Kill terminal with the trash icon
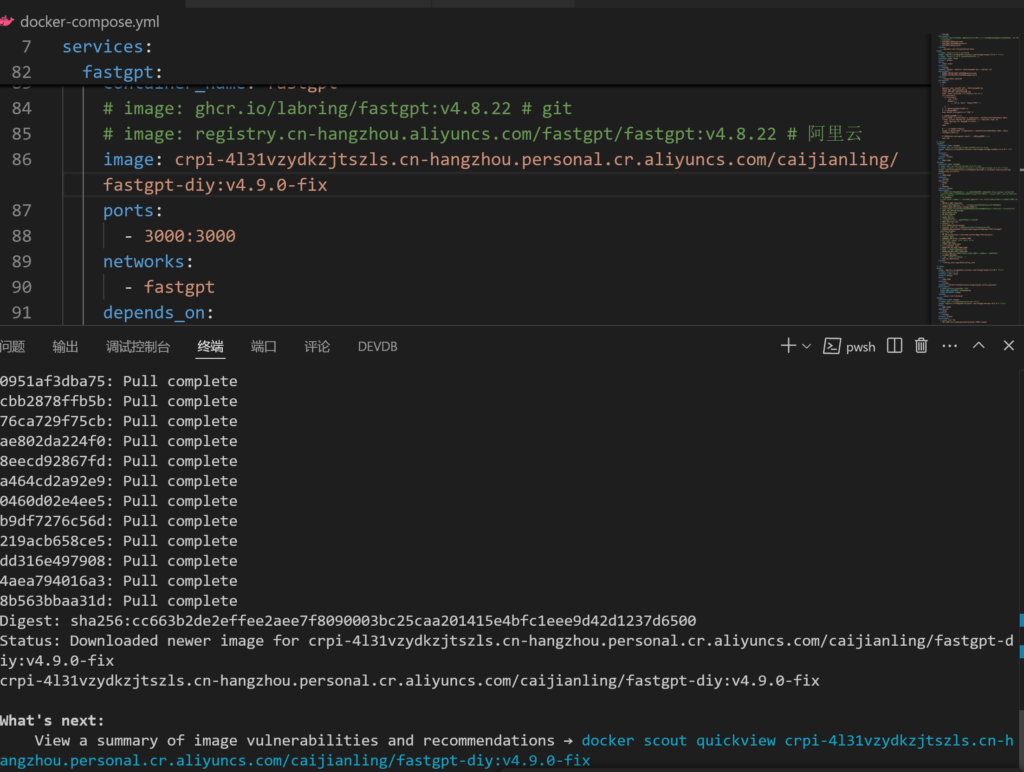Screen dimensions: 1024x772 click(x=921, y=346)
